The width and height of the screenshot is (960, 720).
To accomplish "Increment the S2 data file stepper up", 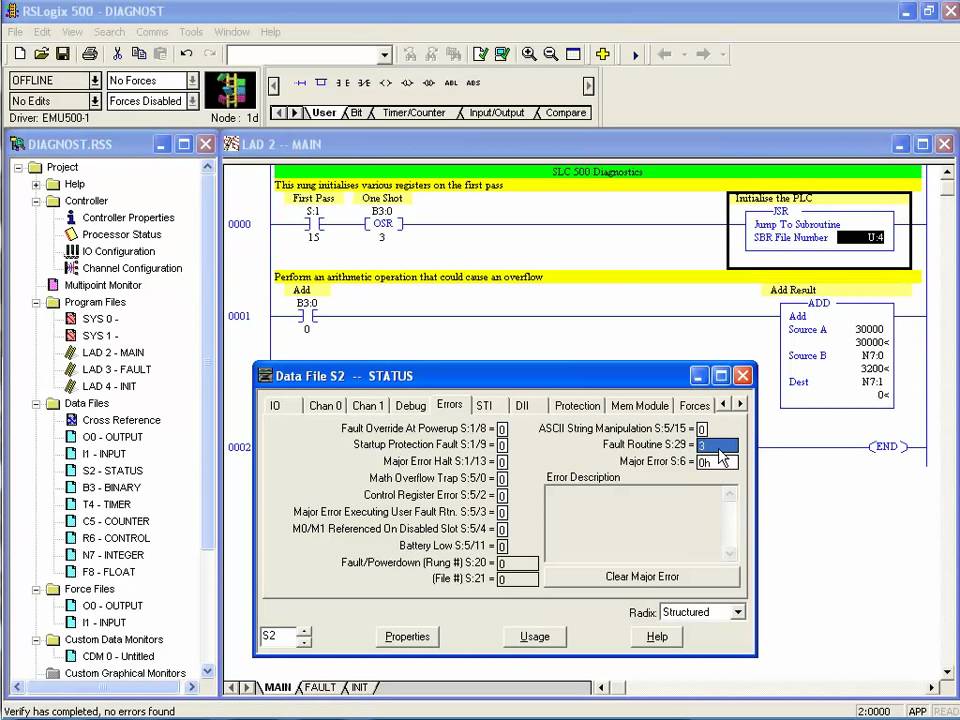I will click(304, 631).
